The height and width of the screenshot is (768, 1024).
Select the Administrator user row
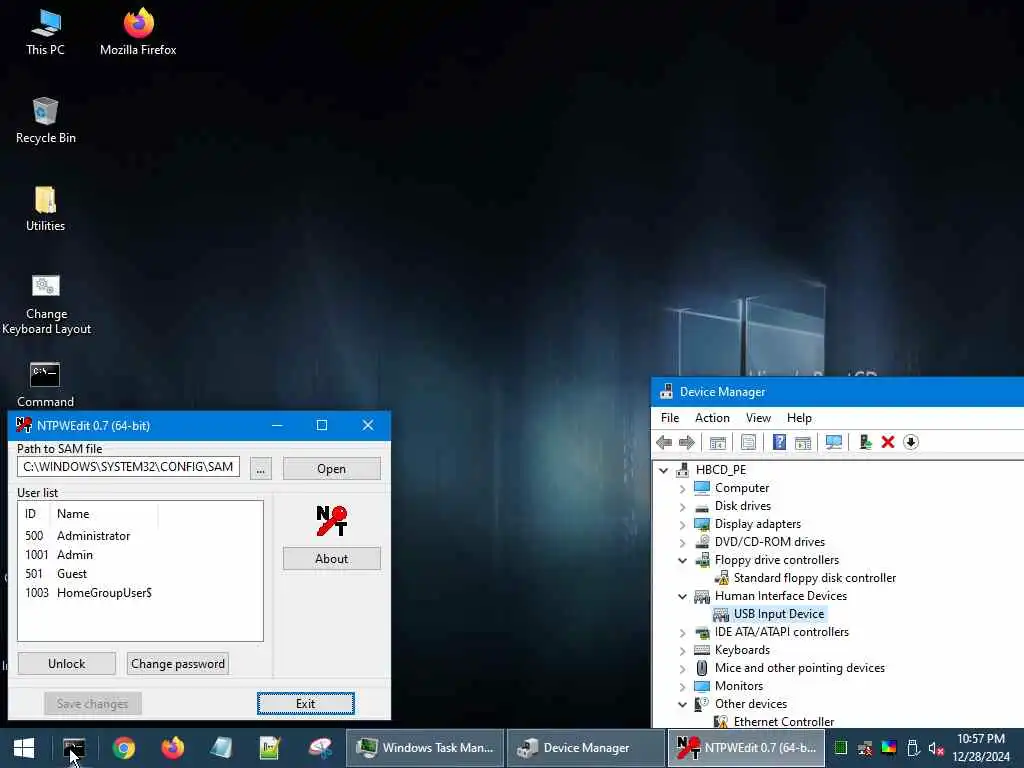[x=140, y=536]
